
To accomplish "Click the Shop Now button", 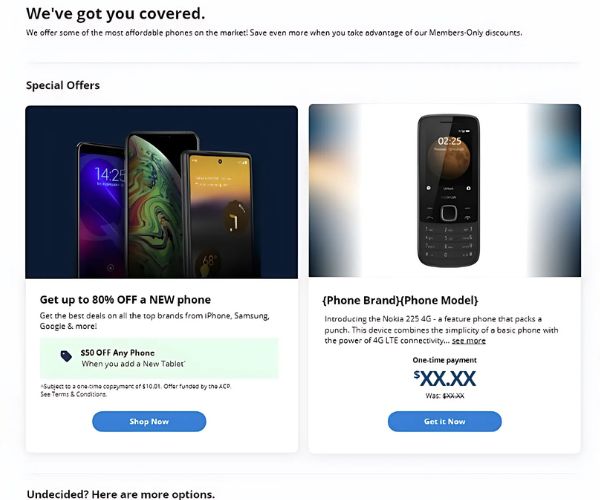I will tap(149, 422).
